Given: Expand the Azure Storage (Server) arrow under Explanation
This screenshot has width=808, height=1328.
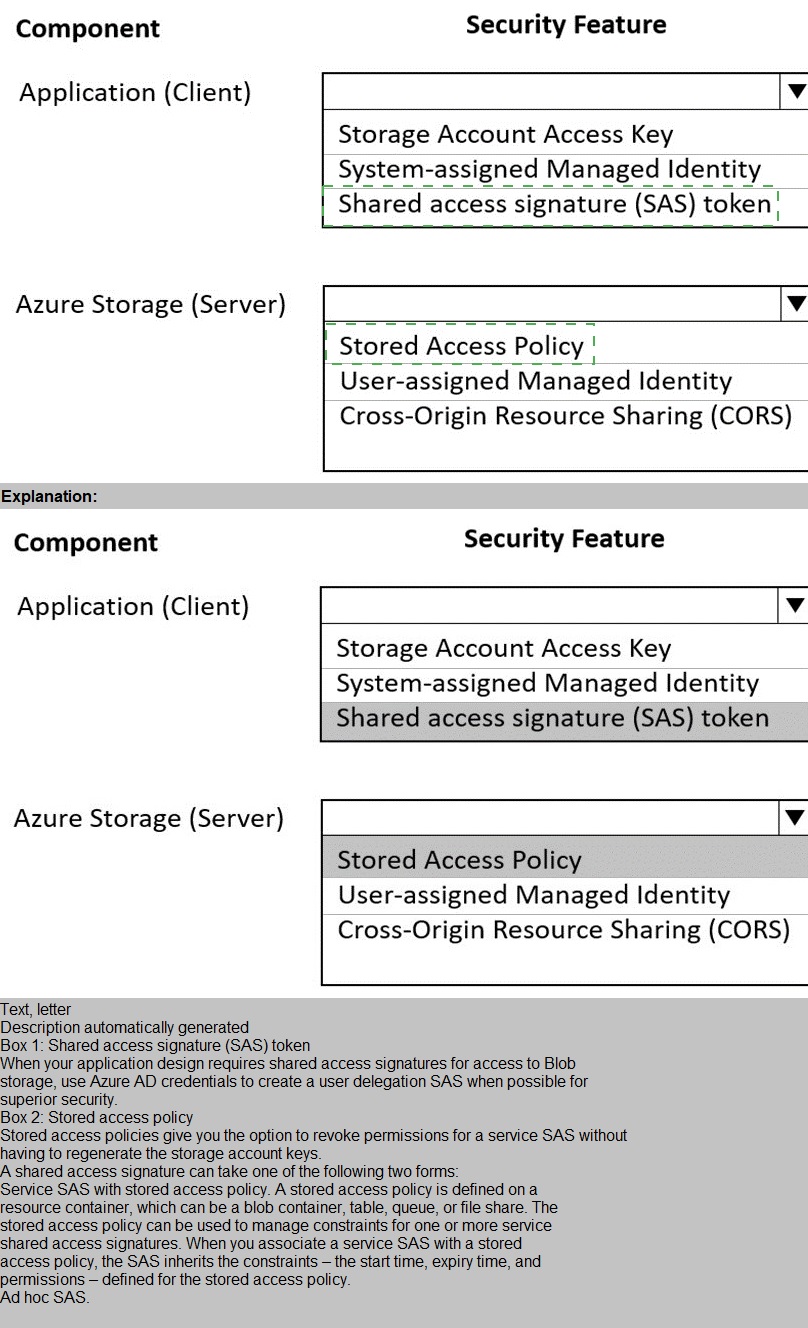Looking at the screenshot, I should point(795,817).
